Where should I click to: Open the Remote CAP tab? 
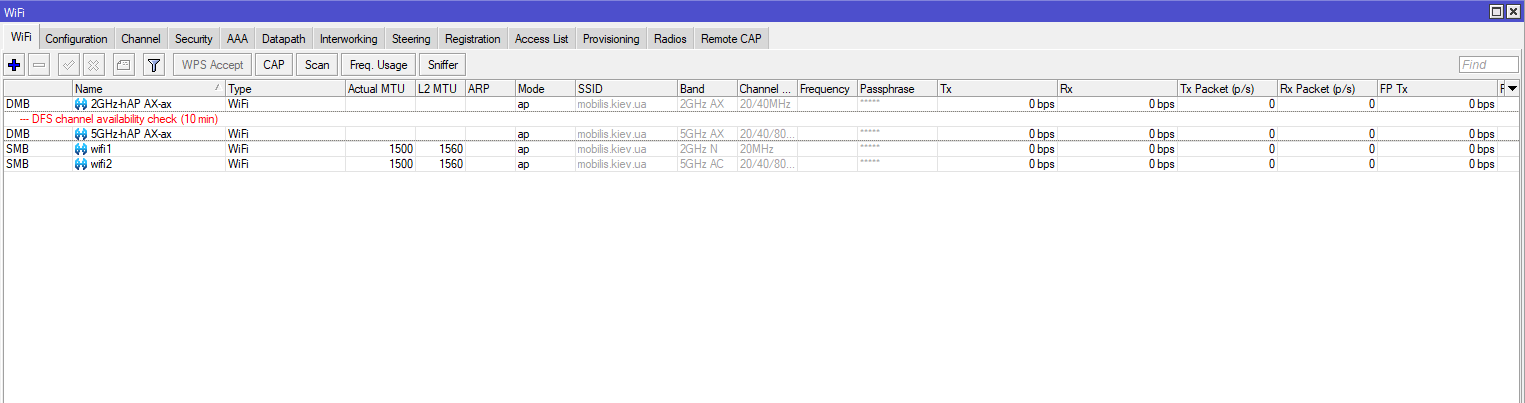(x=731, y=39)
